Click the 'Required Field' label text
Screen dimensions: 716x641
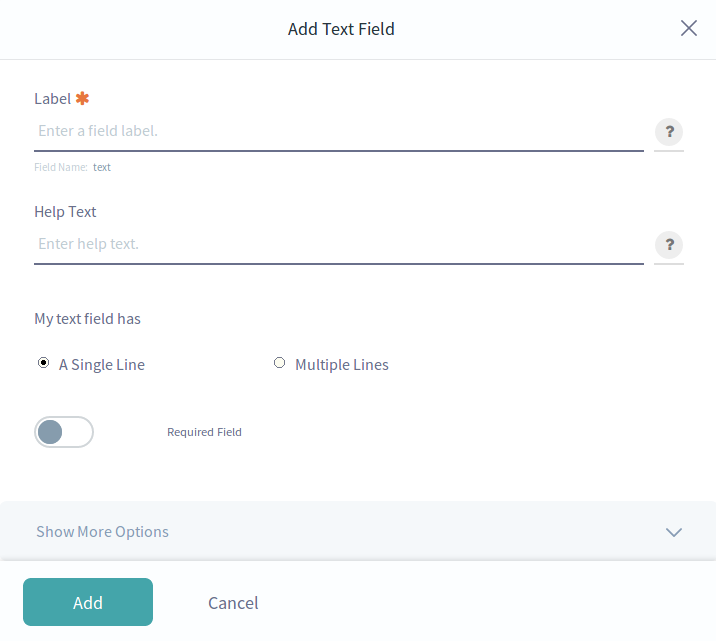204,432
